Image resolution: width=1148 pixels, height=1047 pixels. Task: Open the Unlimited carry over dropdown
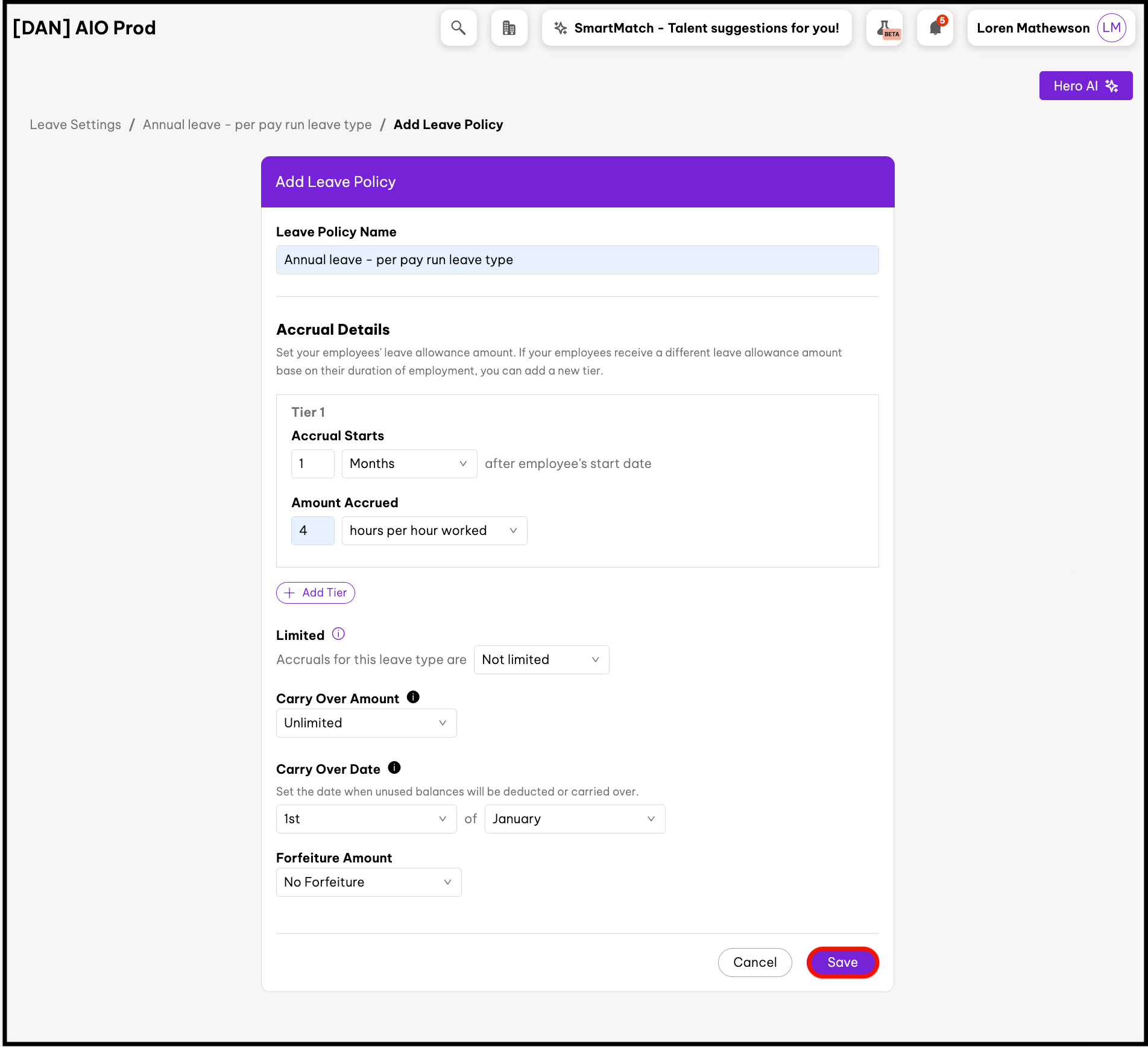click(366, 723)
